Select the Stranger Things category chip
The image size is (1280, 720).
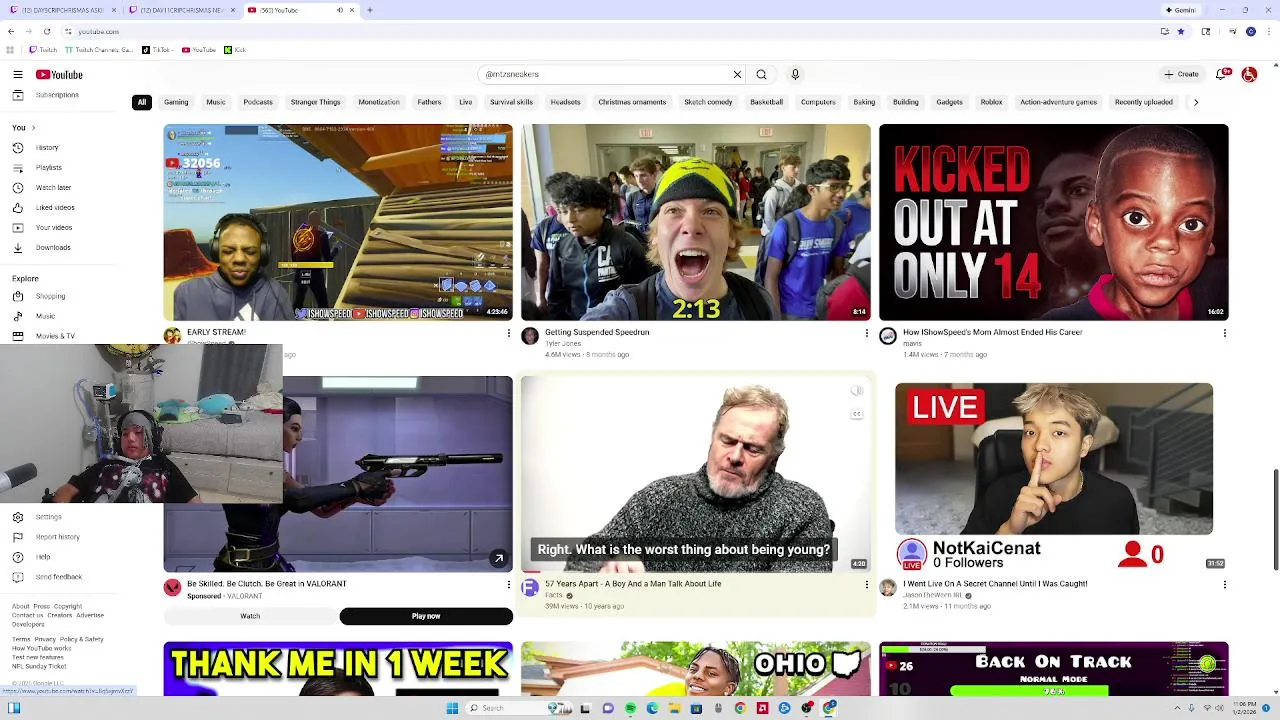tap(315, 102)
